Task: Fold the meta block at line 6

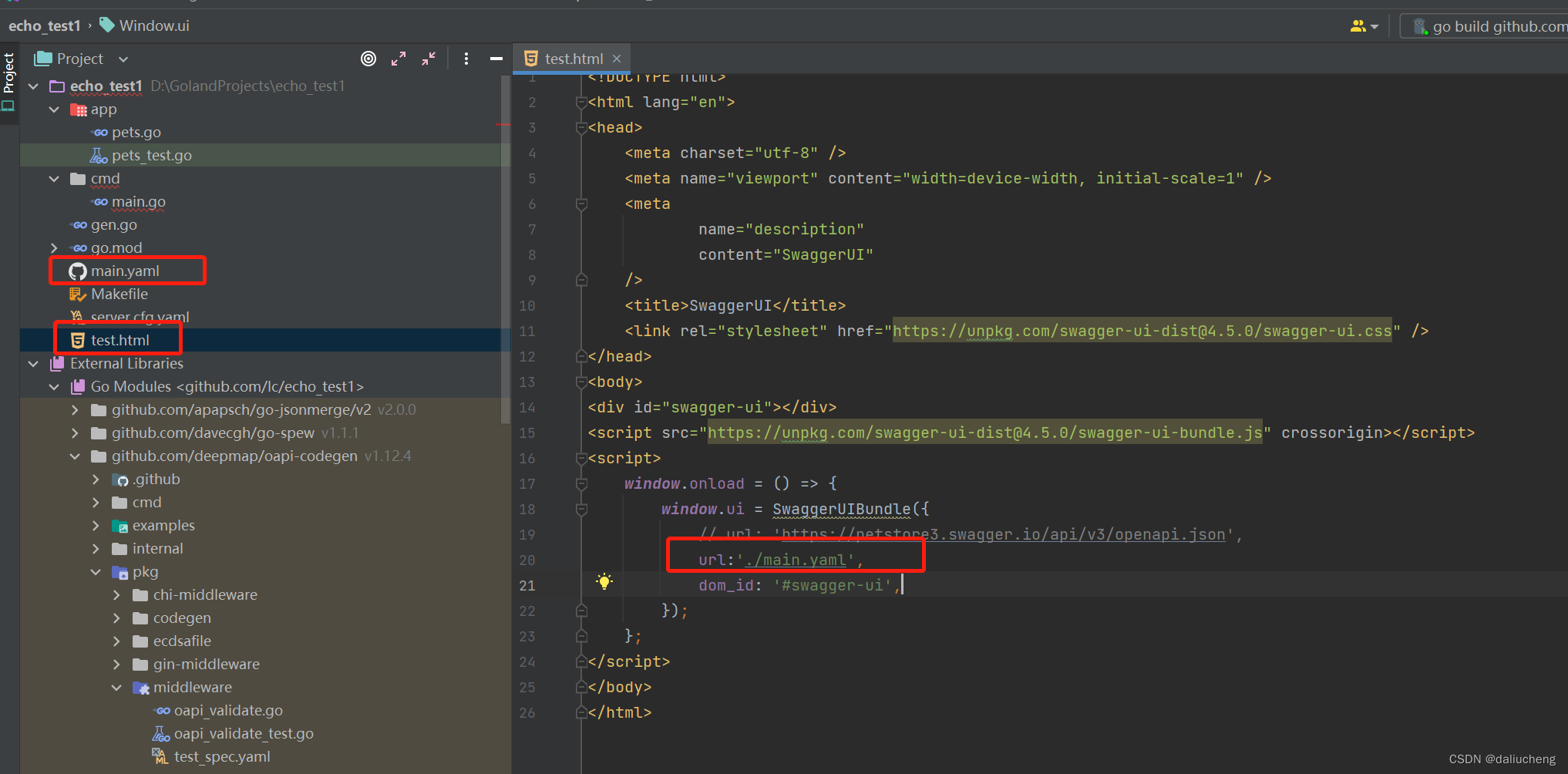Action: point(582,204)
